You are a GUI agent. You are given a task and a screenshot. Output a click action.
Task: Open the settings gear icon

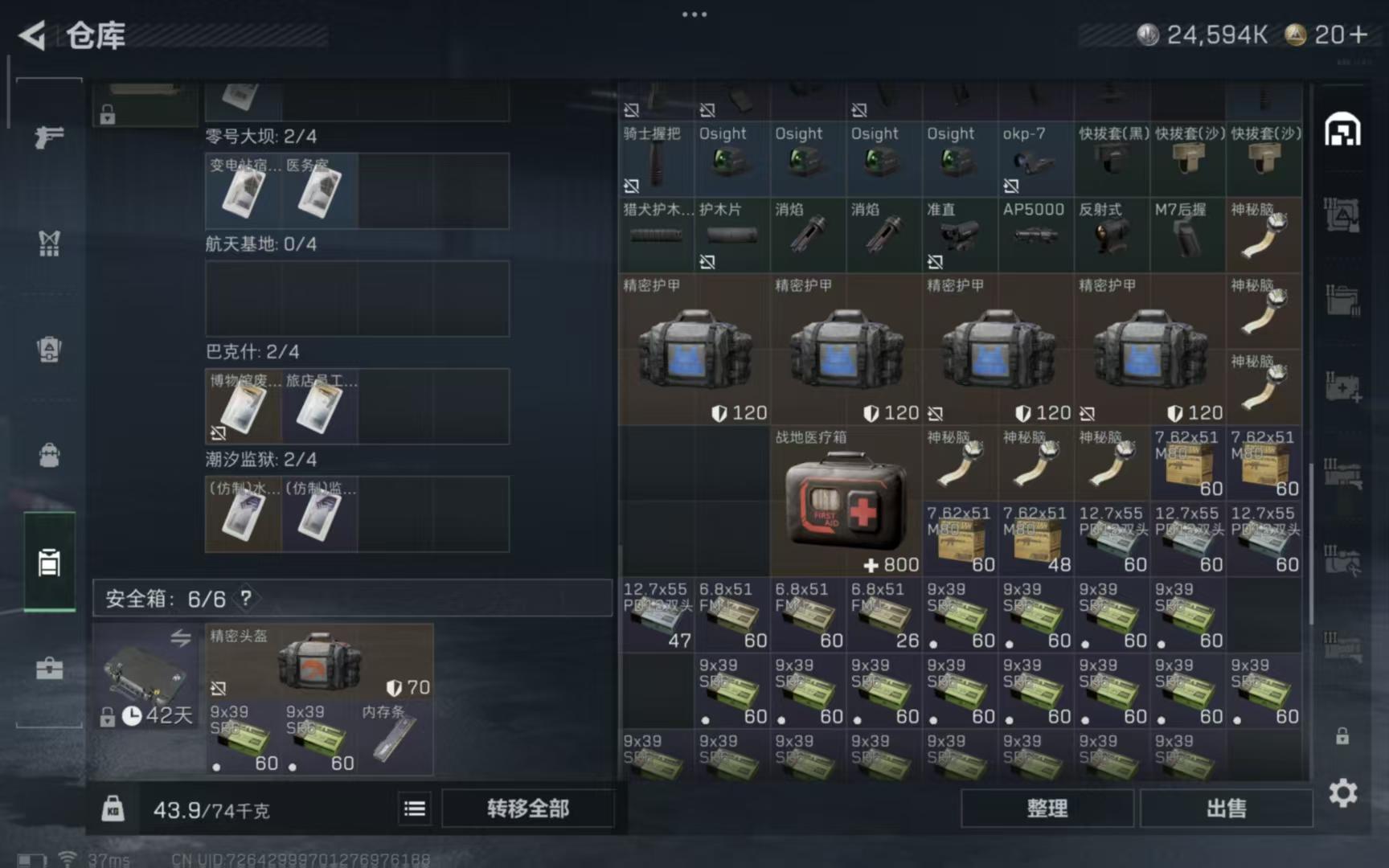[1343, 793]
